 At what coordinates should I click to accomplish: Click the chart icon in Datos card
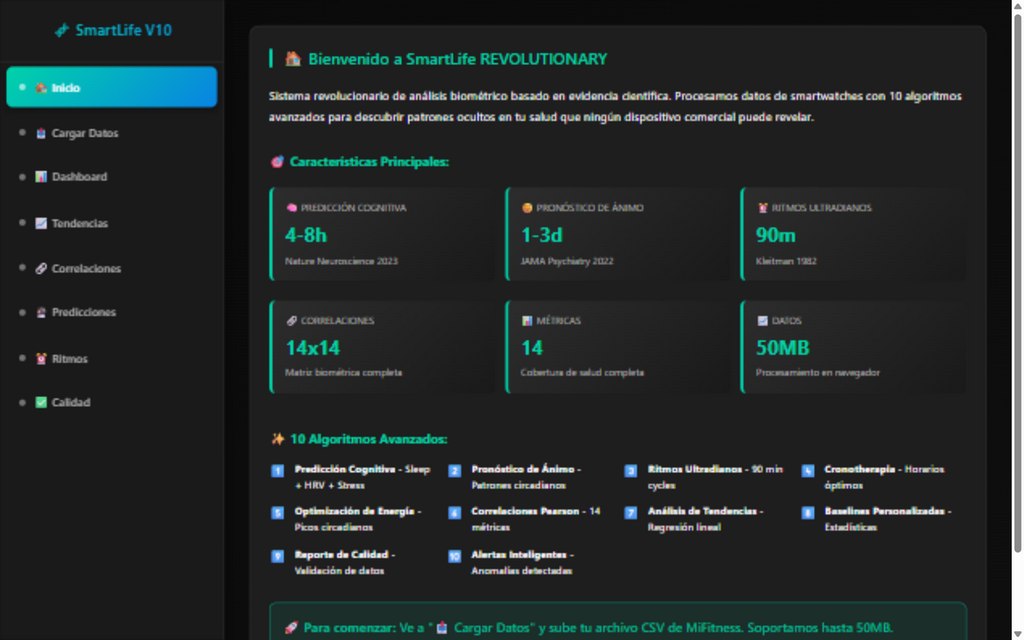pos(762,321)
